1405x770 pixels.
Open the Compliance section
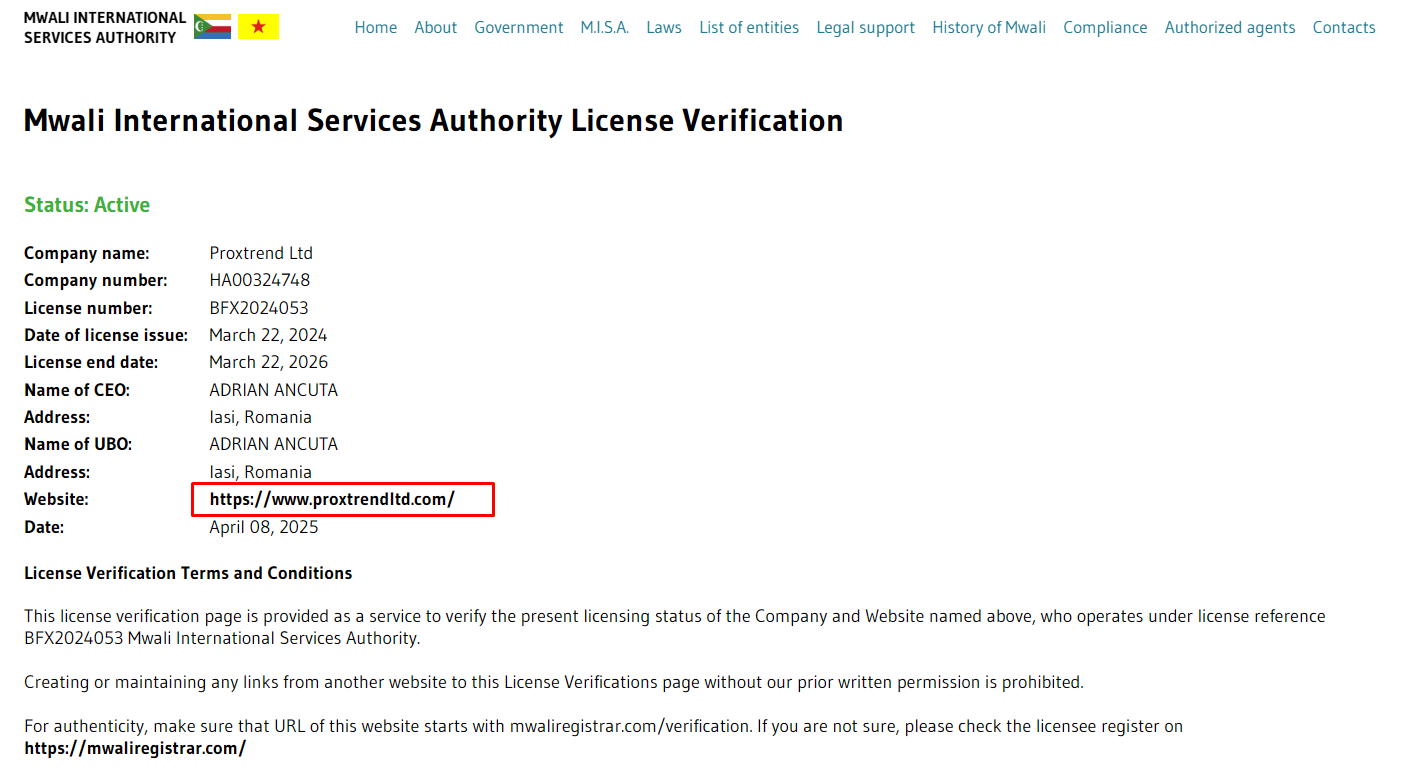[1105, 28]
